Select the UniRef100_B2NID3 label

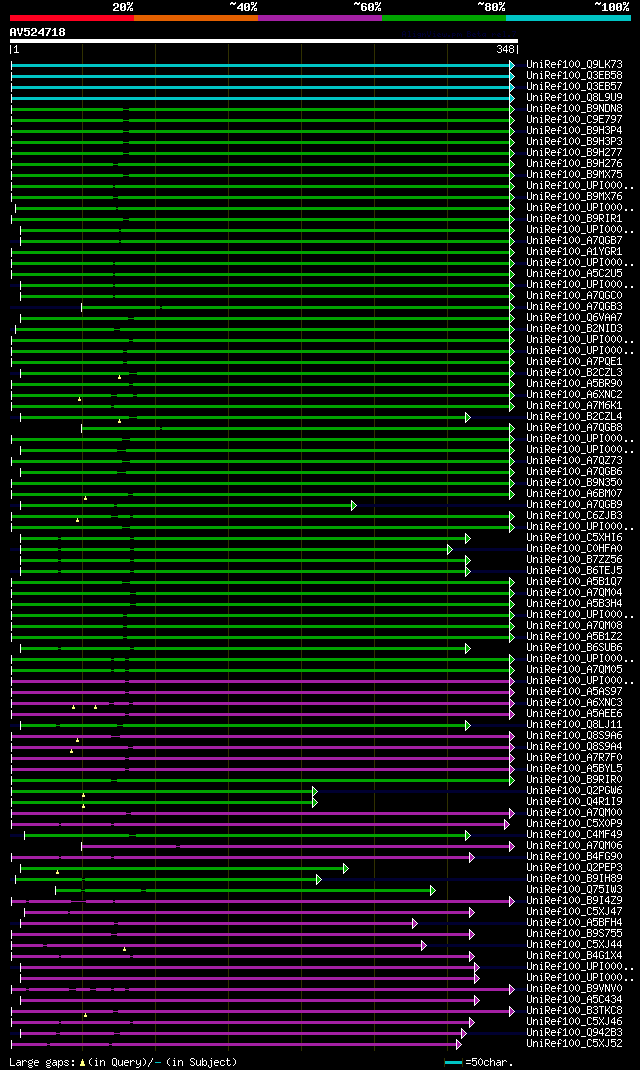(574, 328)
